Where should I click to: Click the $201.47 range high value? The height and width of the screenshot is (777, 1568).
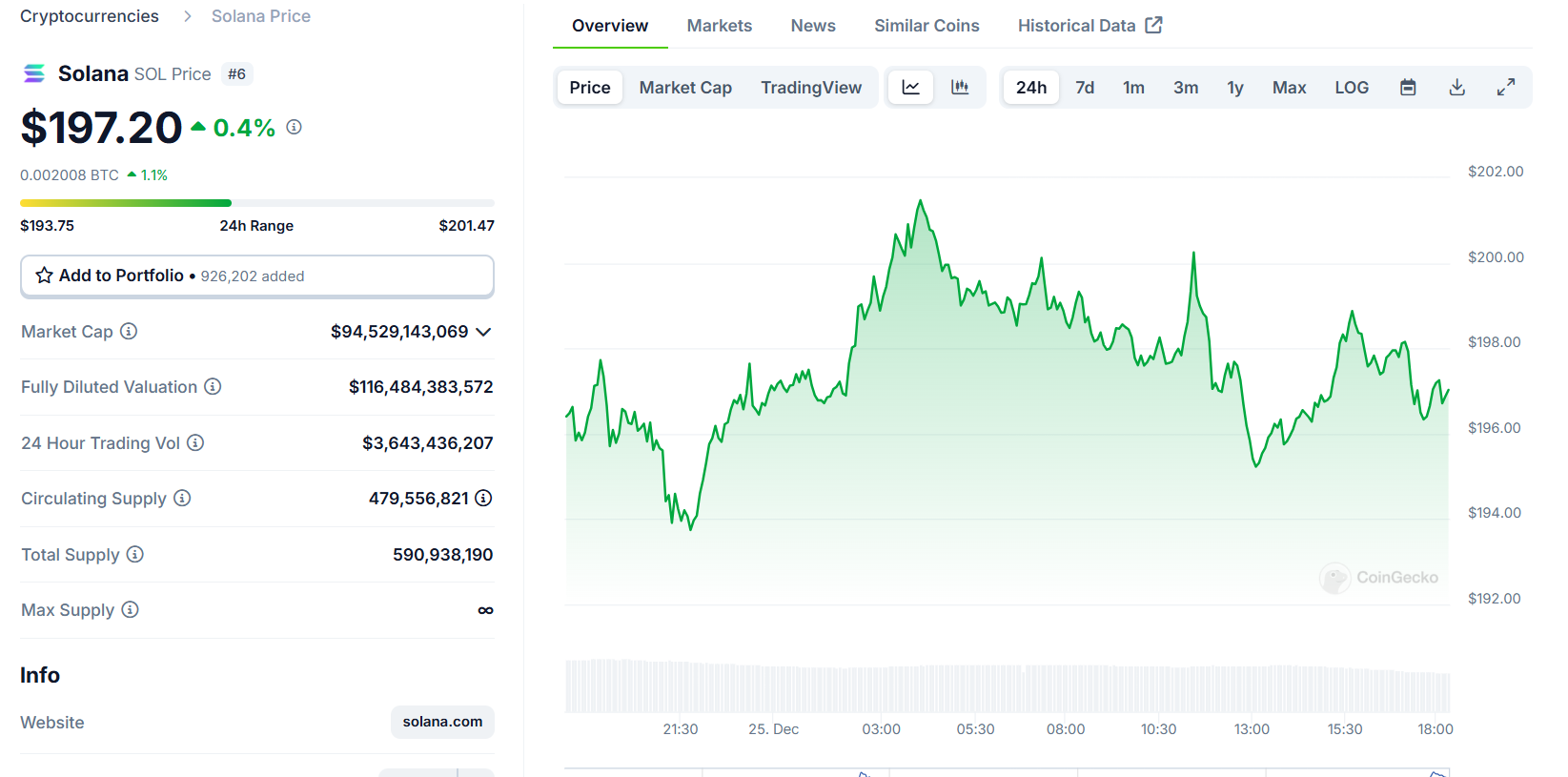(467, 226)
